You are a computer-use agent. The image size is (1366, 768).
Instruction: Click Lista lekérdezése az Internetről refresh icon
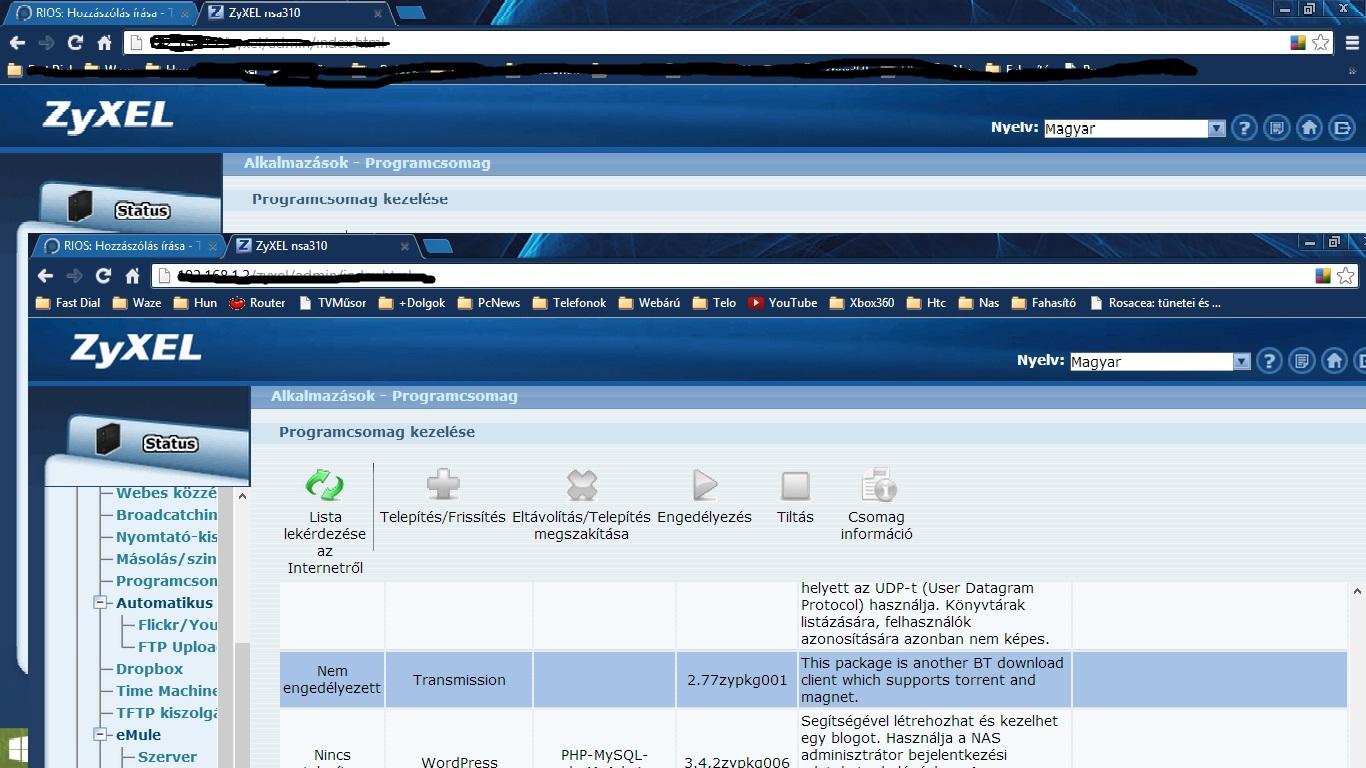coord(325,485)
